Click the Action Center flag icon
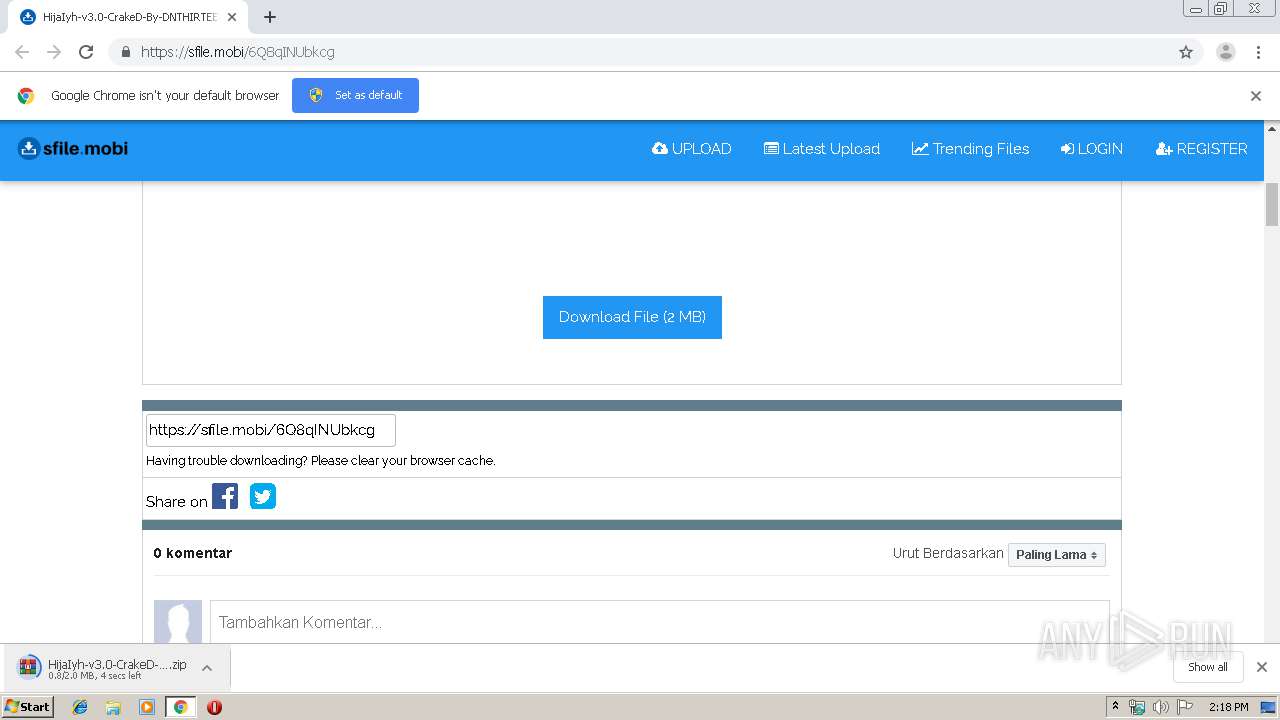Viewport: 1280px width, 720px height. click(x=1184, y=707)
